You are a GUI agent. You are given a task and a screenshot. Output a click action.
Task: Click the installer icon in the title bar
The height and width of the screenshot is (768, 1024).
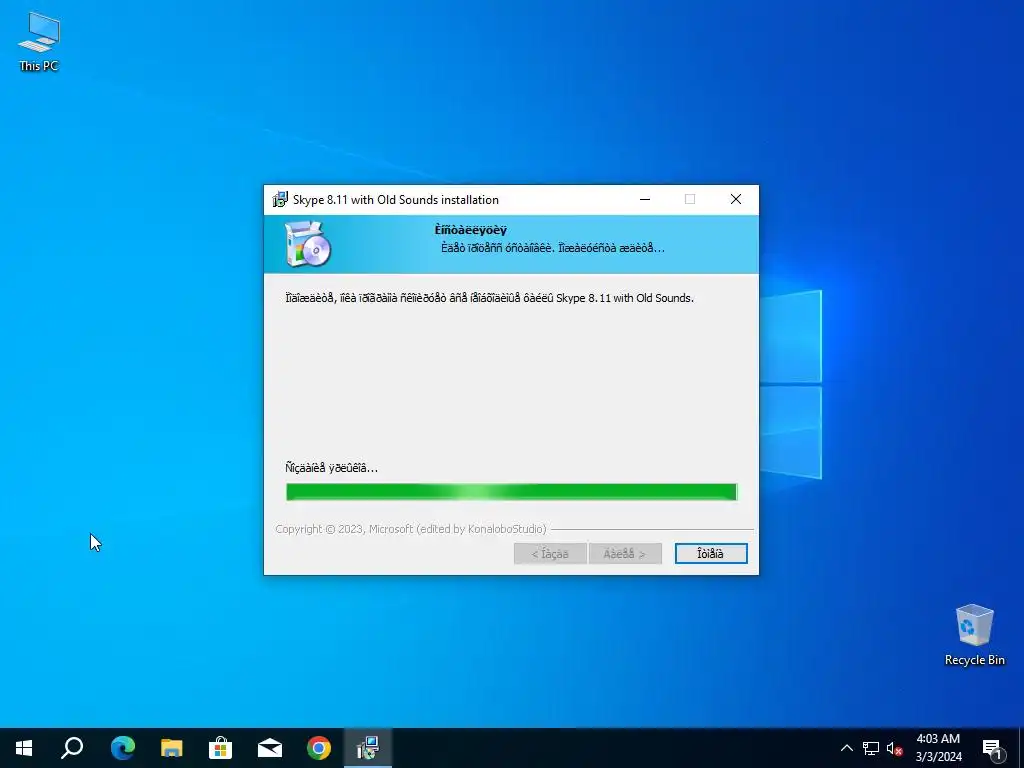(280, 199)
